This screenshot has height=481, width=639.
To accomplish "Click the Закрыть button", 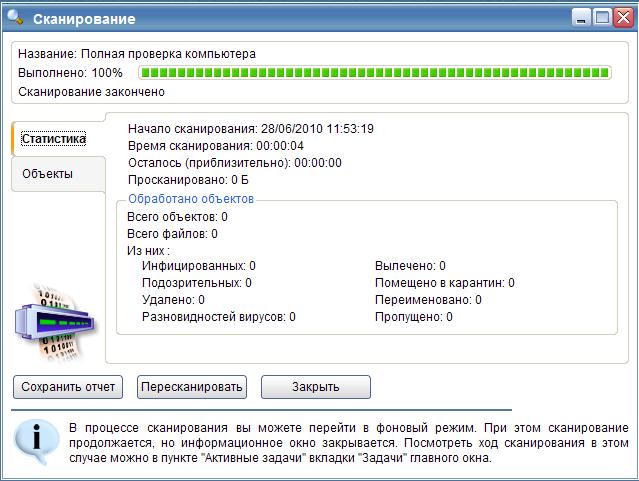I will click(x=316, y=386).
